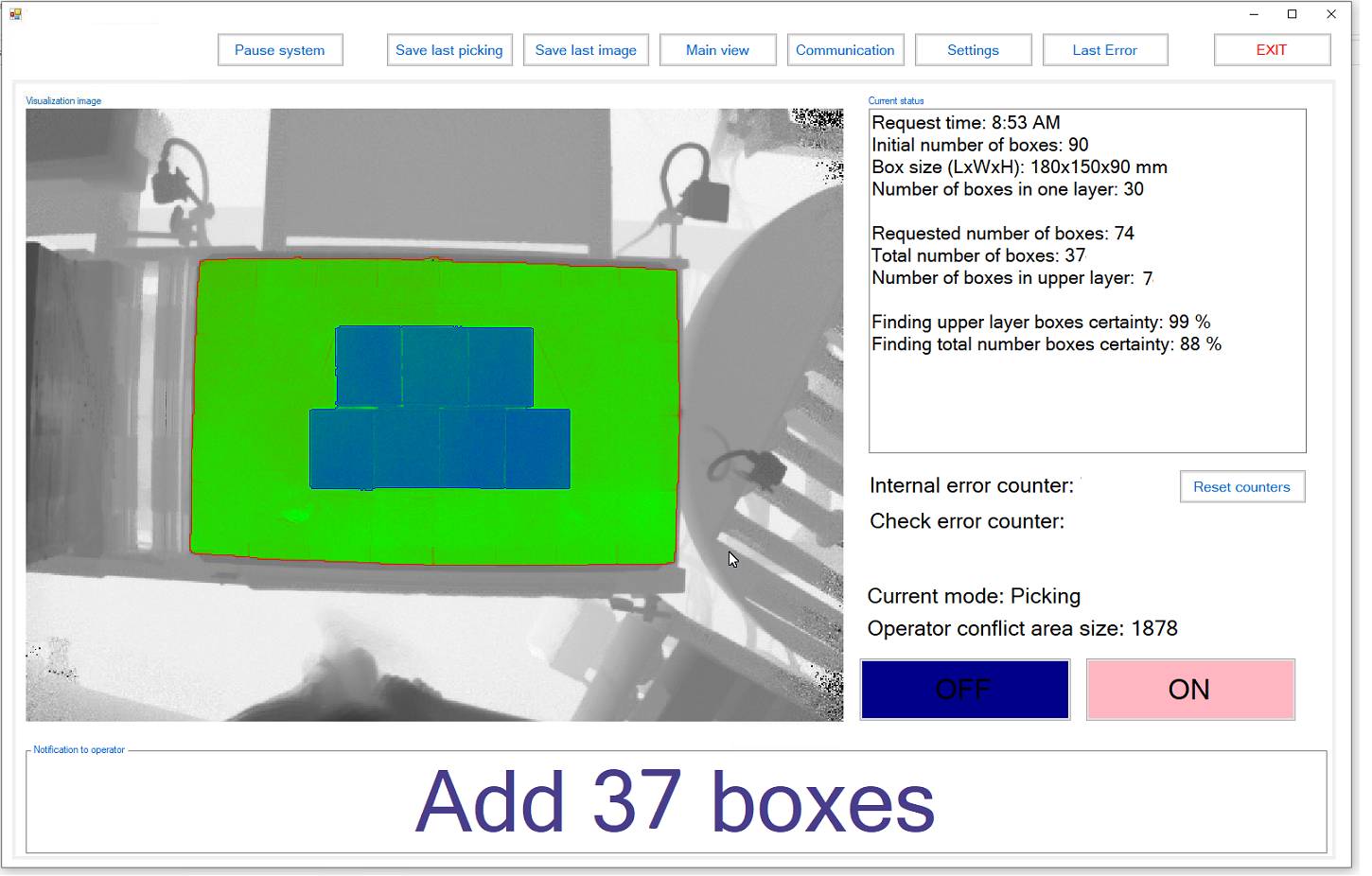Click the 'Visualization image' label
The image size is (1372, 876).
pos(63,101)
